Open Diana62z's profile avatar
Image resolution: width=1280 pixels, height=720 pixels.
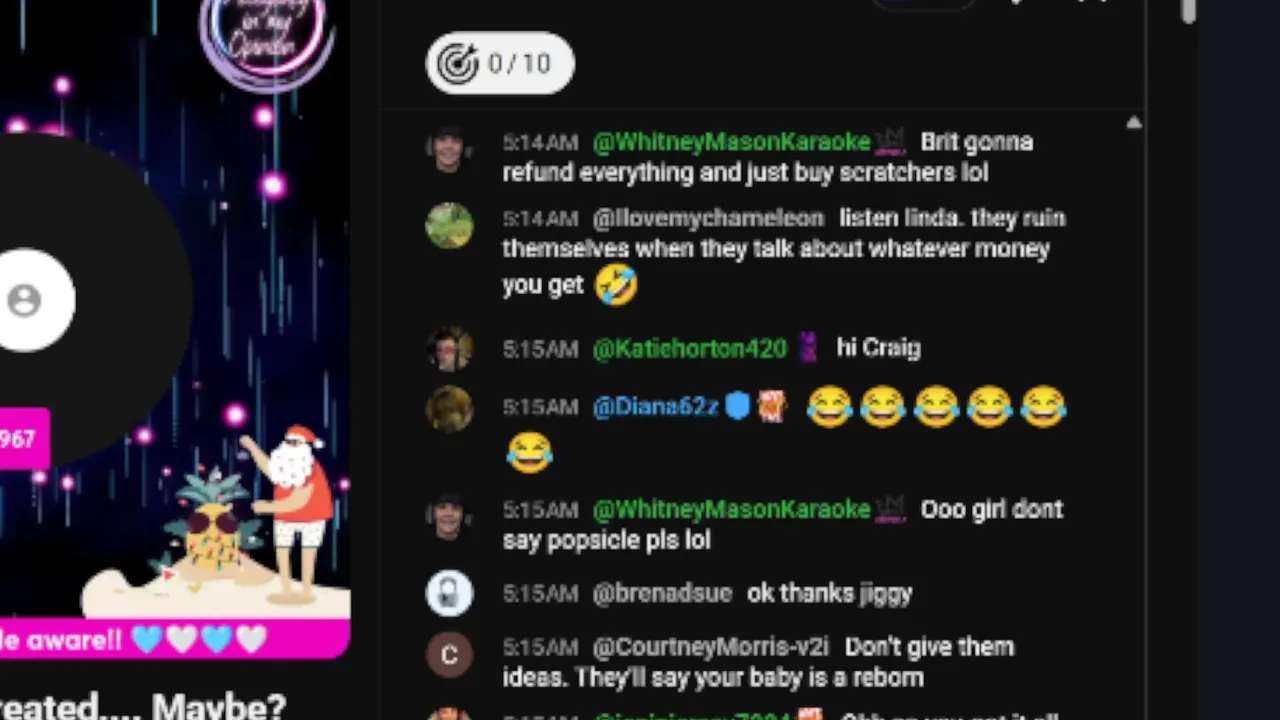[449, 408]
